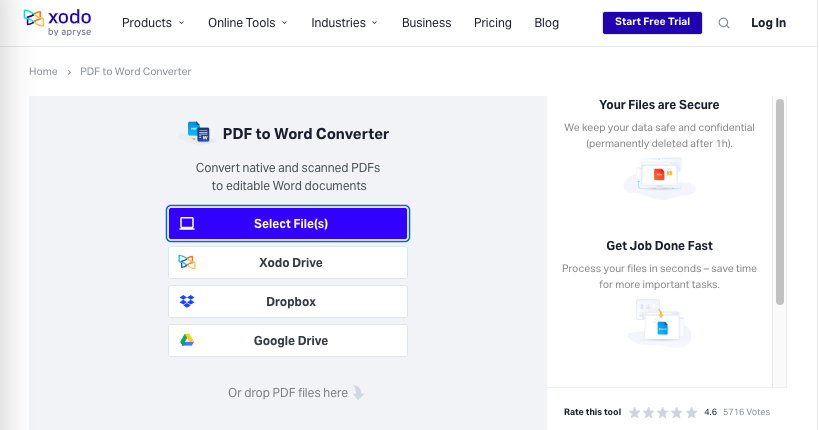The width and height of the screenshot is (819, 430).
Task: Click the 'Or drop PDF files here' text
Action: pyautogui.click(x=288, y=393)
